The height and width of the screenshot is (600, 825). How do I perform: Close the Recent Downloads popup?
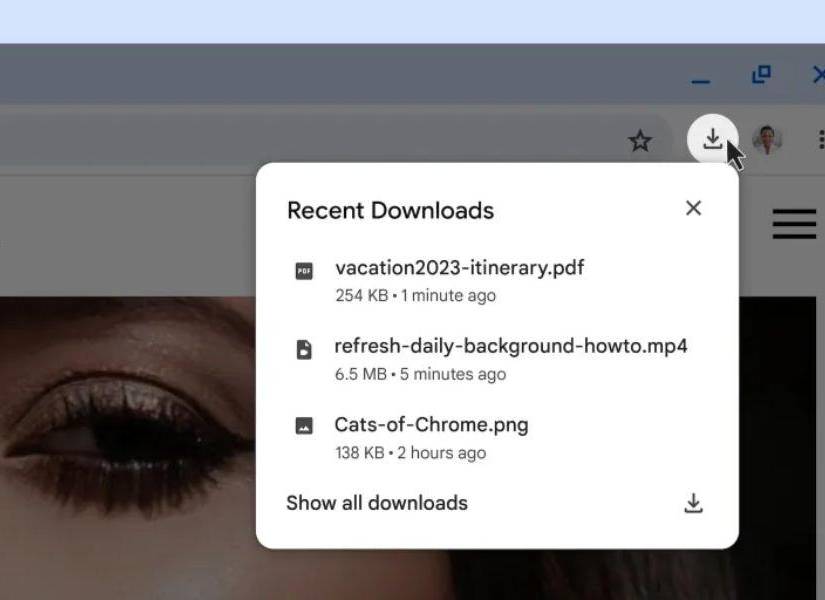[x=693, y=208]
